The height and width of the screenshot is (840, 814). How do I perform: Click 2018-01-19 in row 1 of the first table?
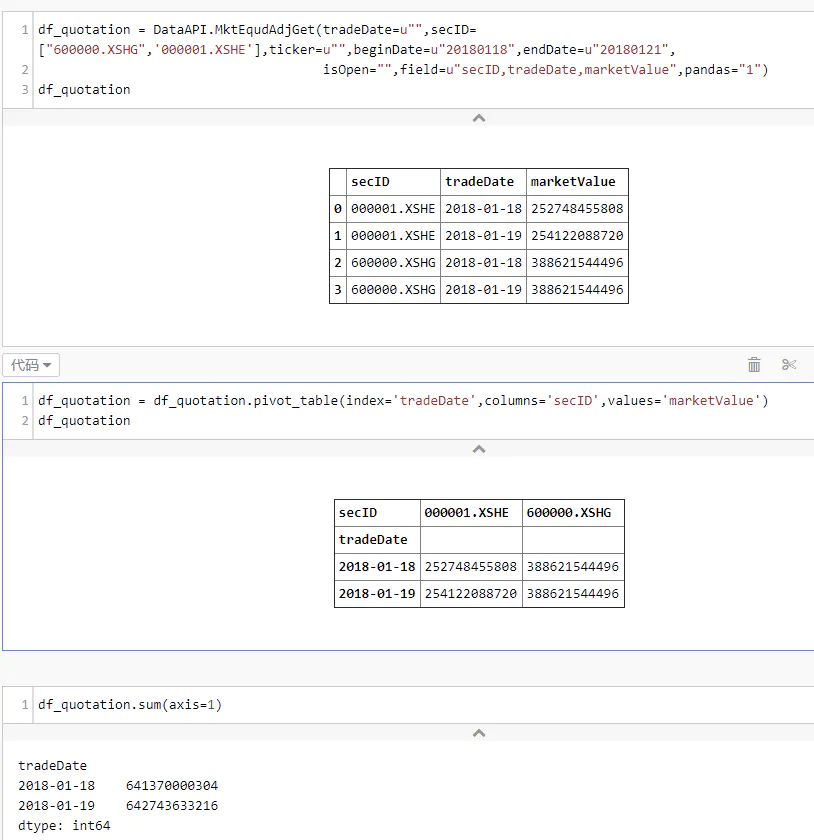click(x=483, y=236)
